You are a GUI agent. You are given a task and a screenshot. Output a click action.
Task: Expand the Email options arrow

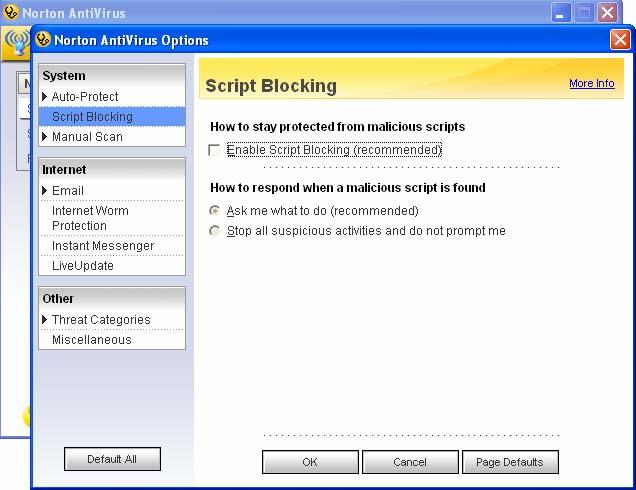[x=45, y=191]
